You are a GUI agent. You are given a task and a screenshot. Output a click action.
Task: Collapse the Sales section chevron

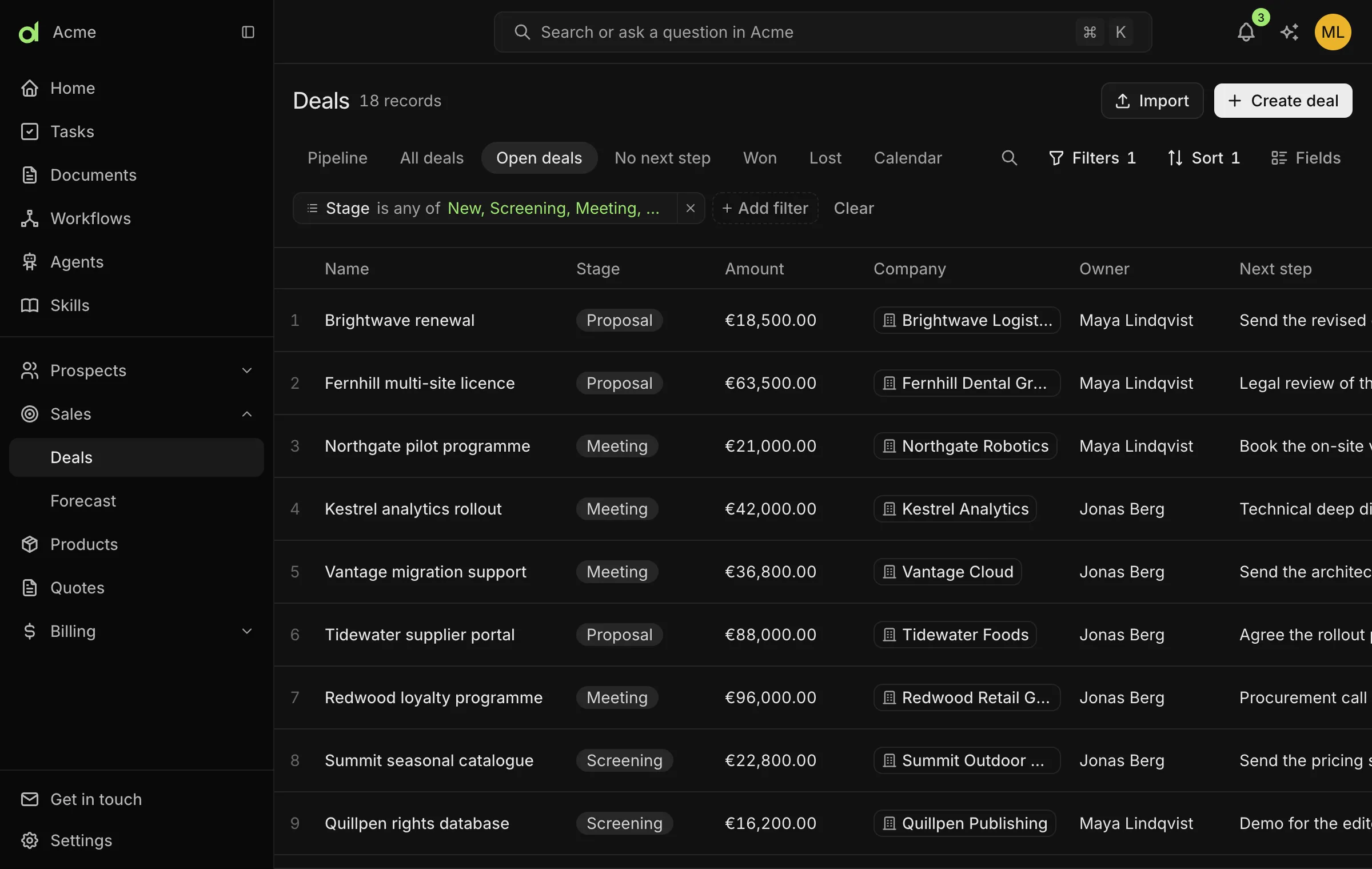coord(247,414)
